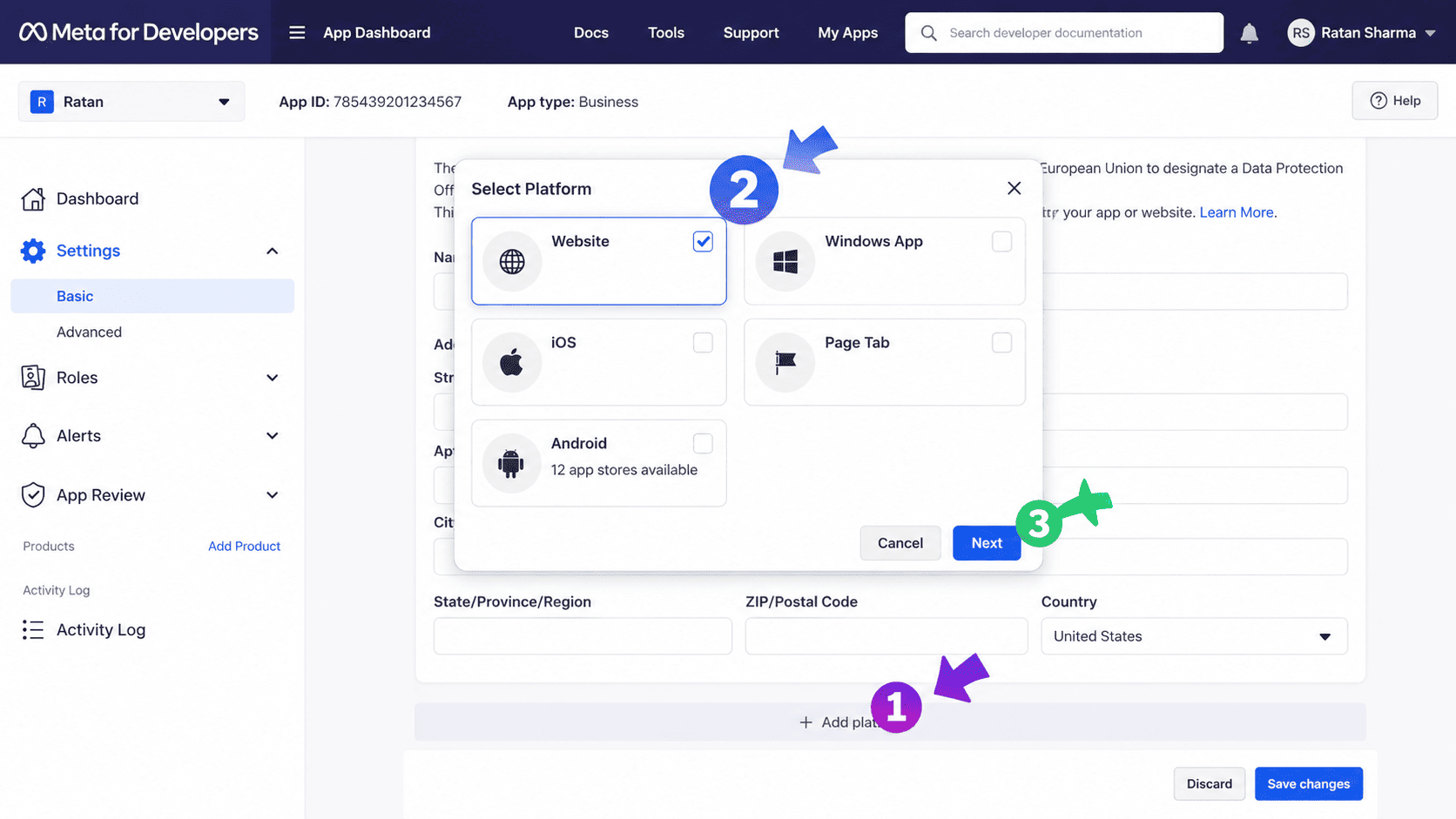
Task: Click the Activity Log sidebar item label
Action: 101,630
